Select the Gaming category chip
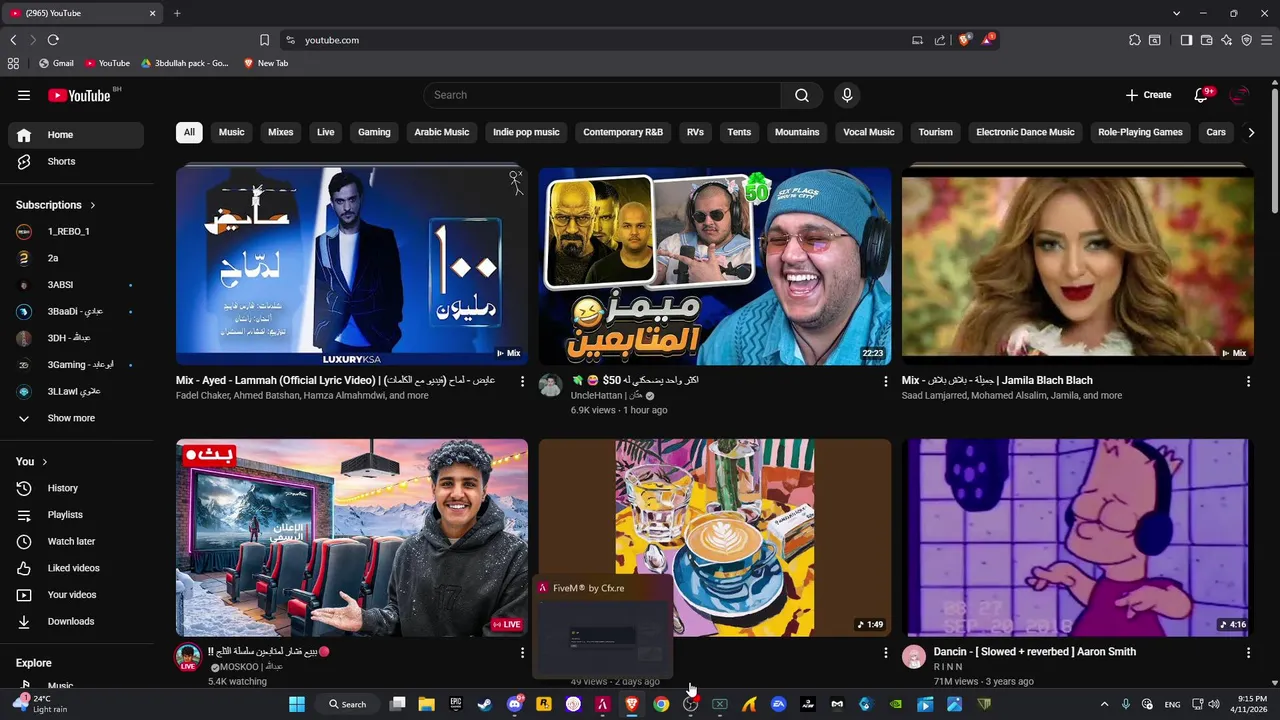Screen dimensions: 1280x720 pos(374,132)
